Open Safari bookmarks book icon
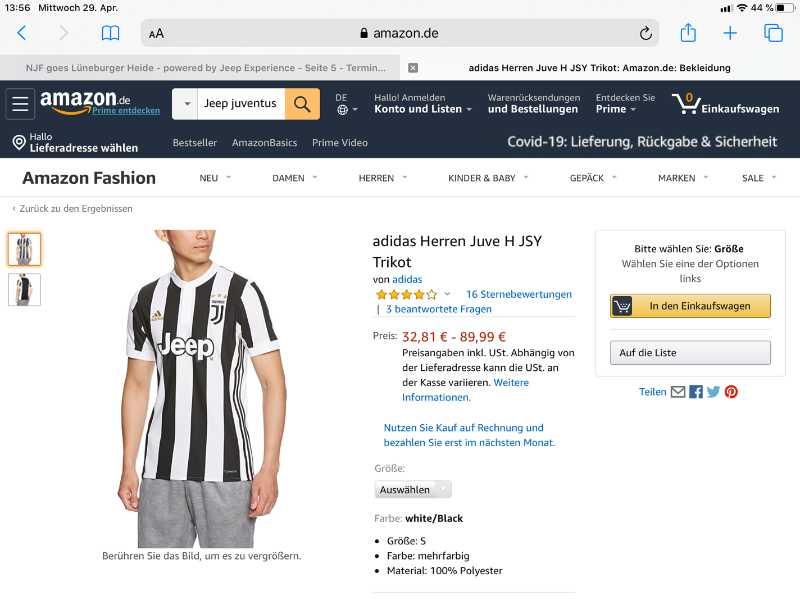 point(110,33)
